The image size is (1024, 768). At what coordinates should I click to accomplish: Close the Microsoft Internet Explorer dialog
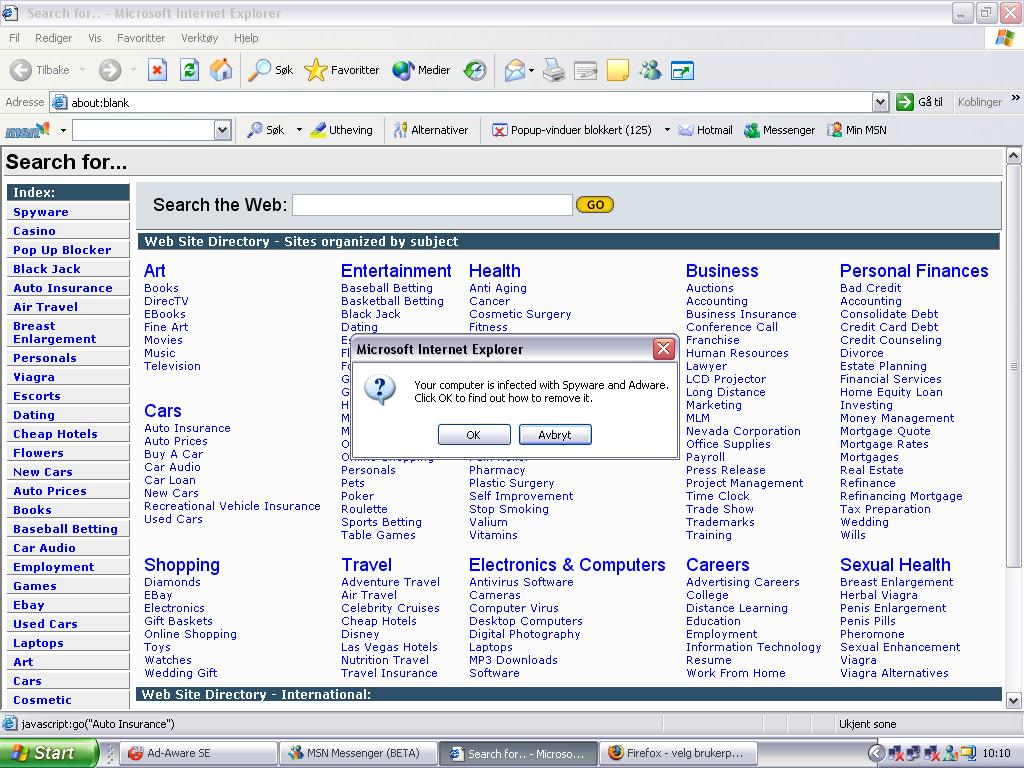click(664, 349)
